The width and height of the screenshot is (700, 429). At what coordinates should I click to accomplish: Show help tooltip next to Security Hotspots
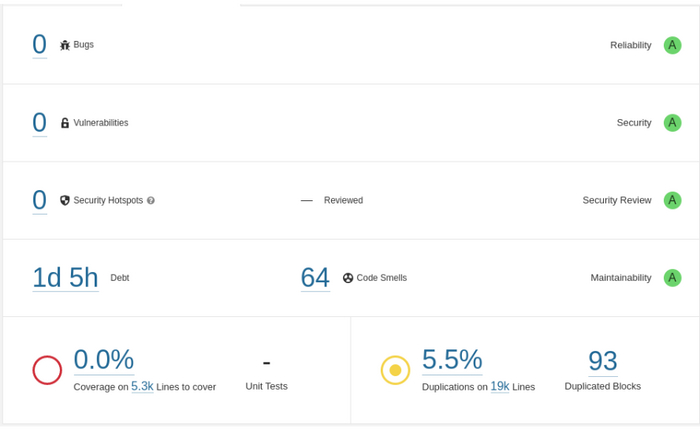point(151,200)
